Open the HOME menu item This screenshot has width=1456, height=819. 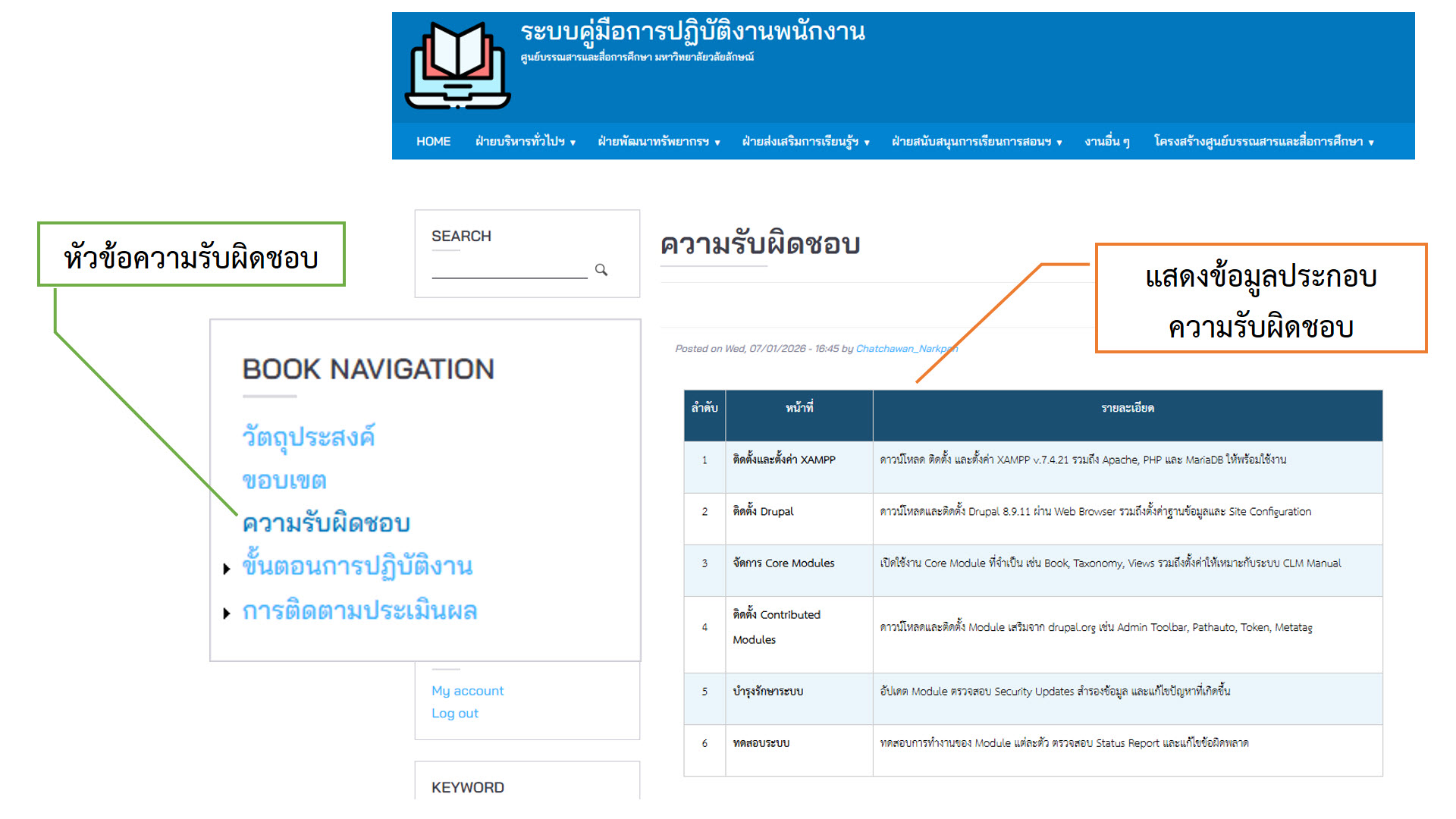[x=433, y=142]
